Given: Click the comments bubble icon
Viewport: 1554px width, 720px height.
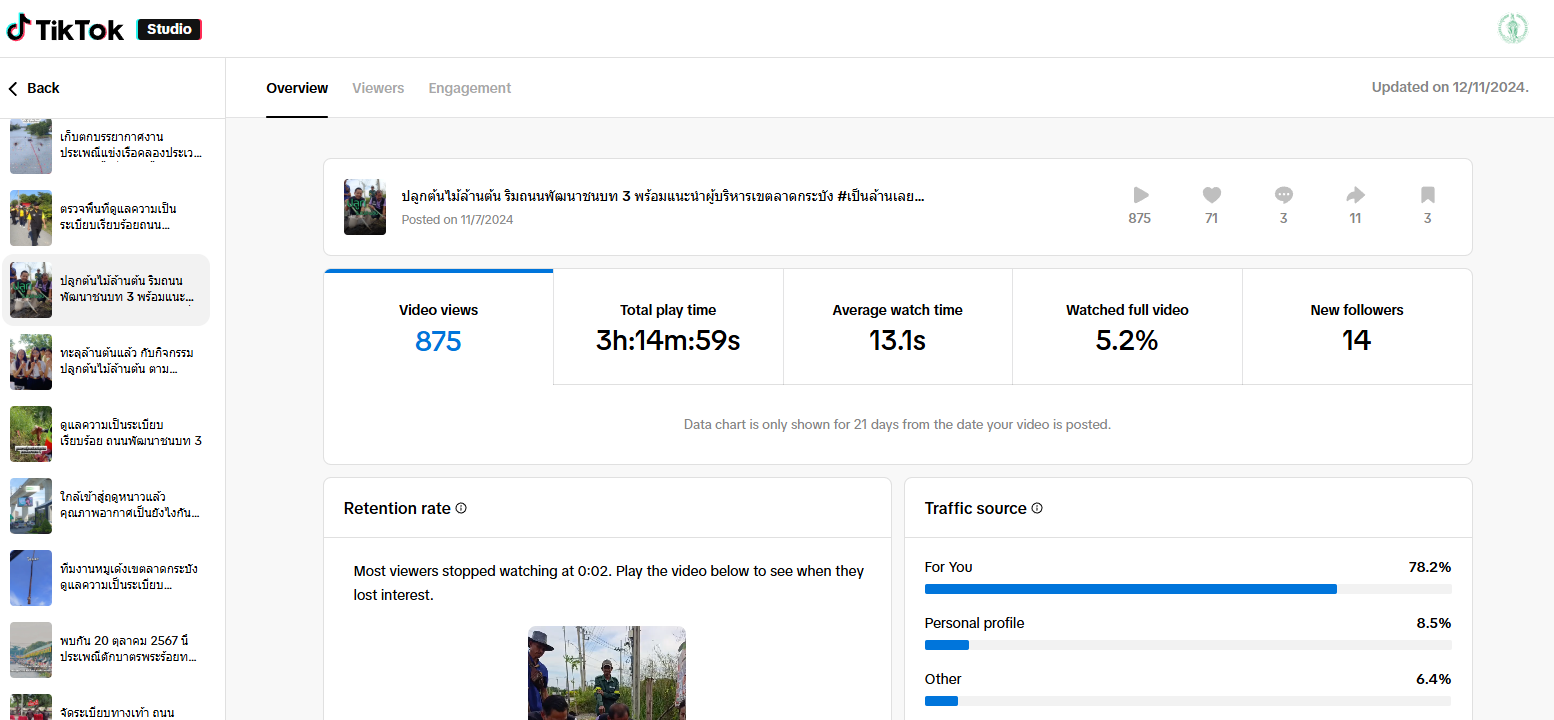Looking at the screenshot, I should click(1284, 195).
